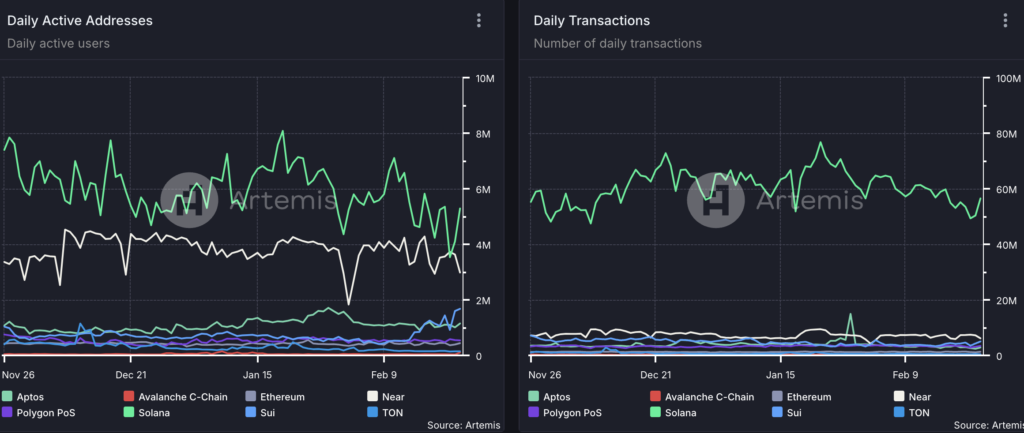Click the Ethereum legend icon in the Daily Active Addresses chart
Screen dimensions: 1024x433
(250, 397)
